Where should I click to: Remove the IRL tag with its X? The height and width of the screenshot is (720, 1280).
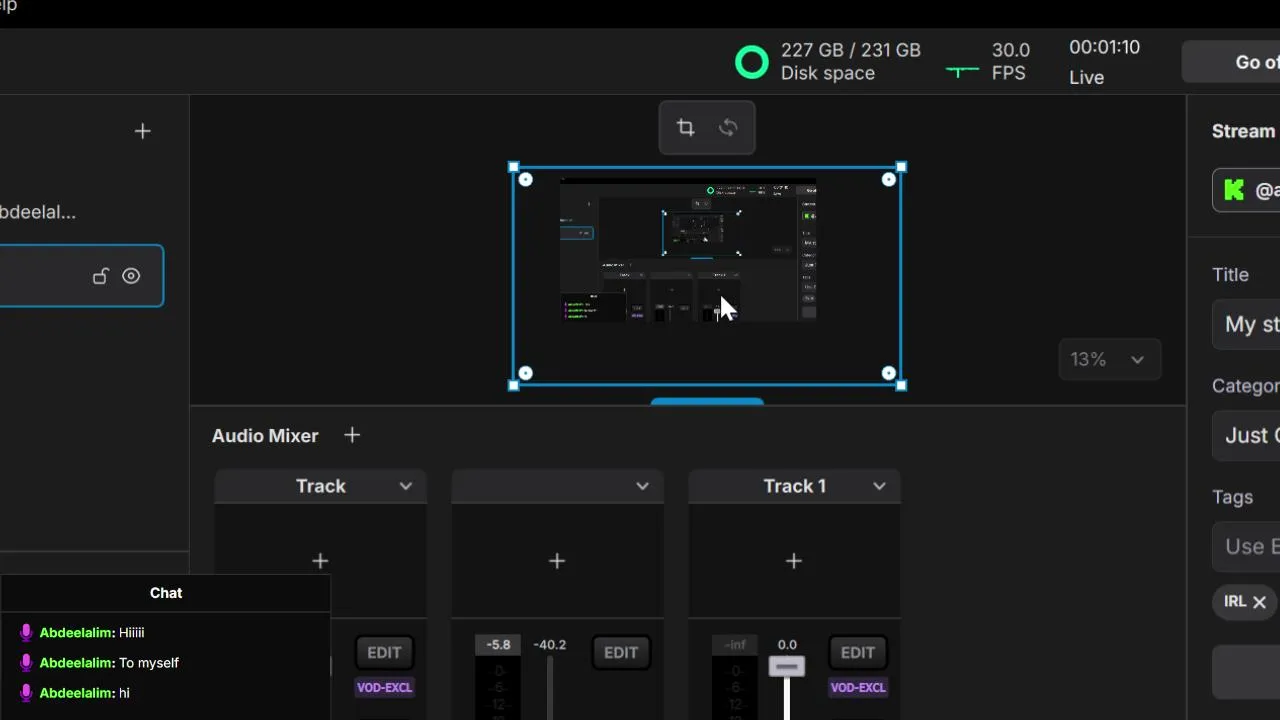[1259, 602]
